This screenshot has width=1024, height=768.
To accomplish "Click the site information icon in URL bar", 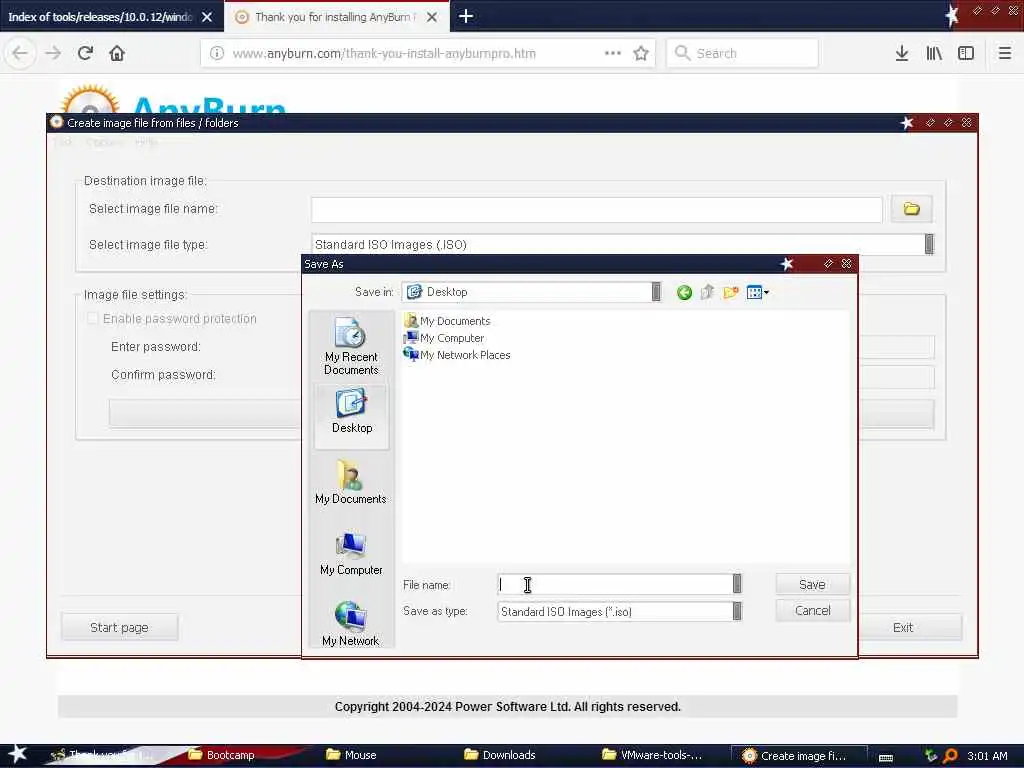I will 217,53.
